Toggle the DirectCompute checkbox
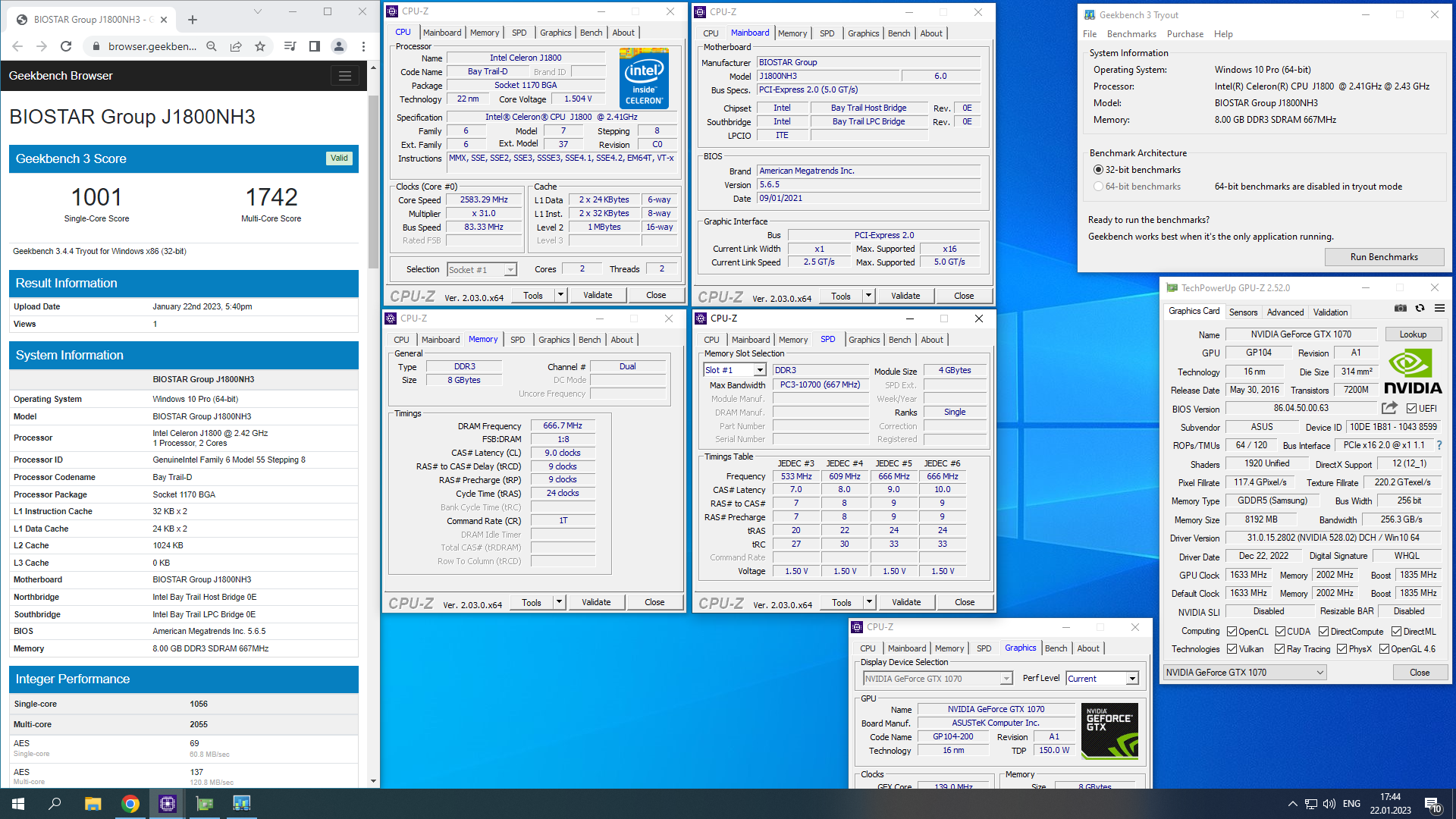This screenshot has height=819, width=1456. [x=1323, y=632]
